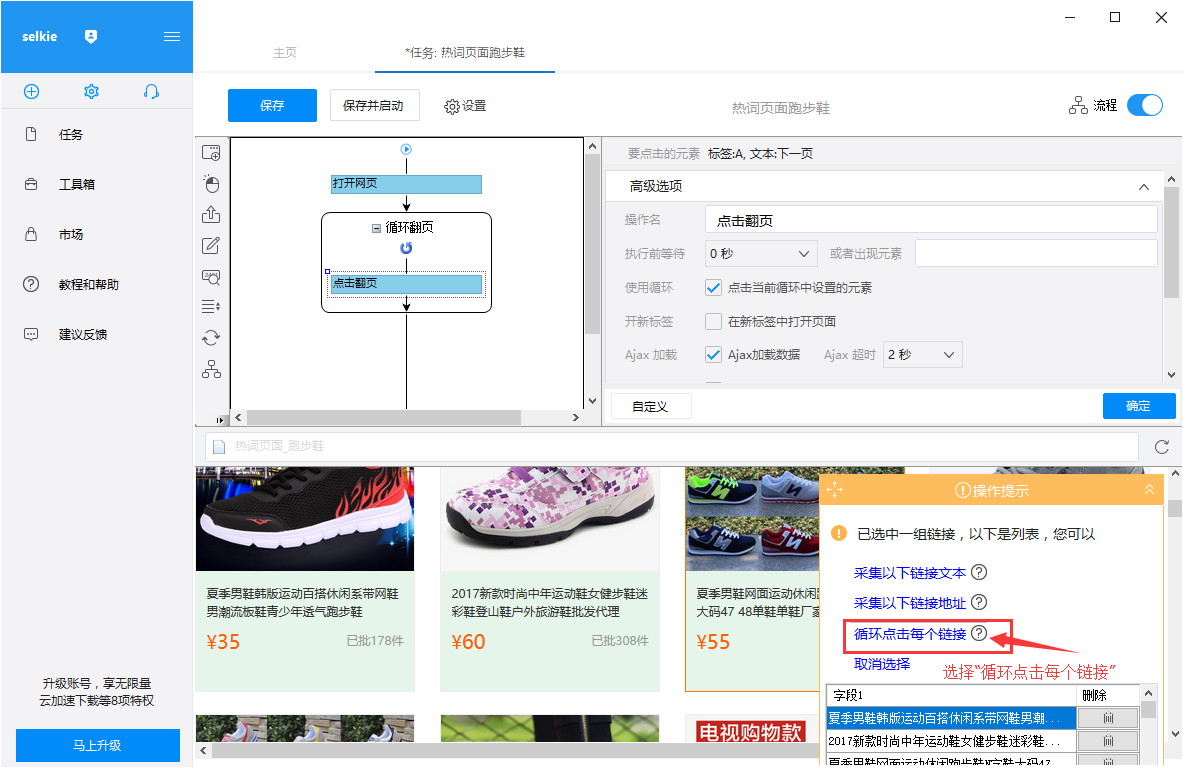Click the blue 保存 button

[x=272, y=105]
